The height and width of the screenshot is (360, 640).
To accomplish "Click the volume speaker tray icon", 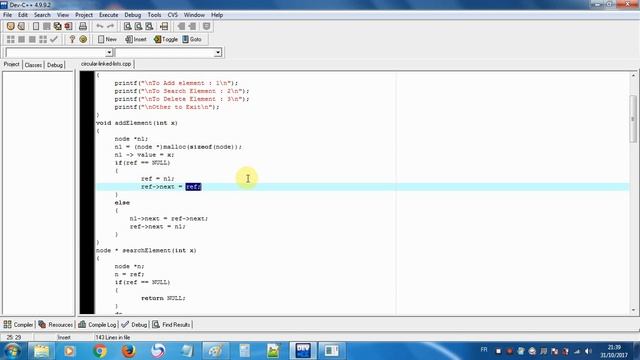I will point(588,351).
